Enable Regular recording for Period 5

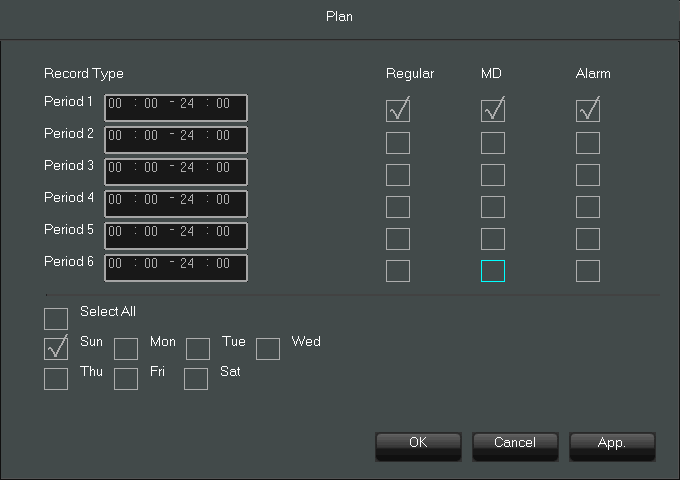pyautogui.click(x=398, y=239)
